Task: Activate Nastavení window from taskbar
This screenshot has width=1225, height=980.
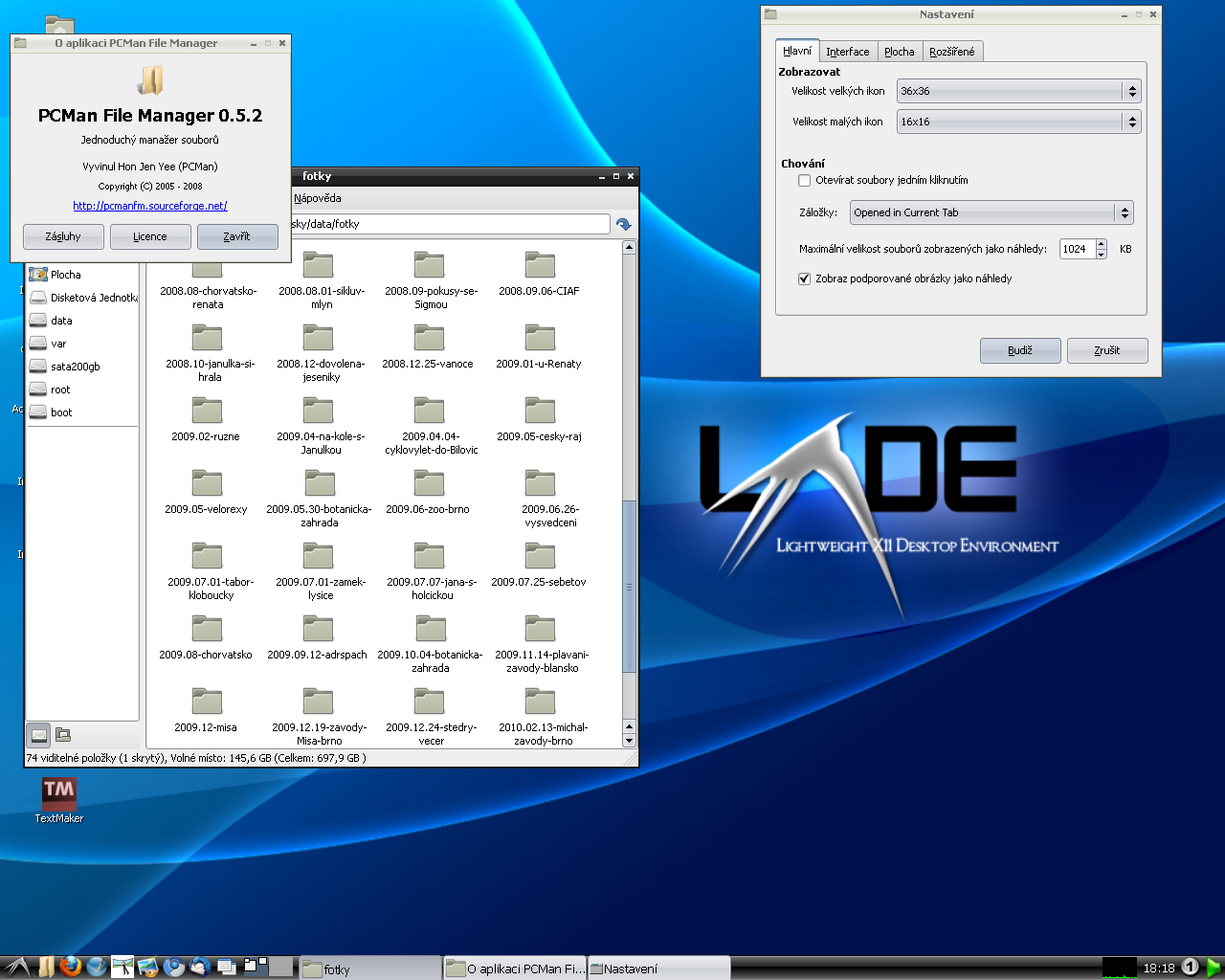Action: pos(658,969)
